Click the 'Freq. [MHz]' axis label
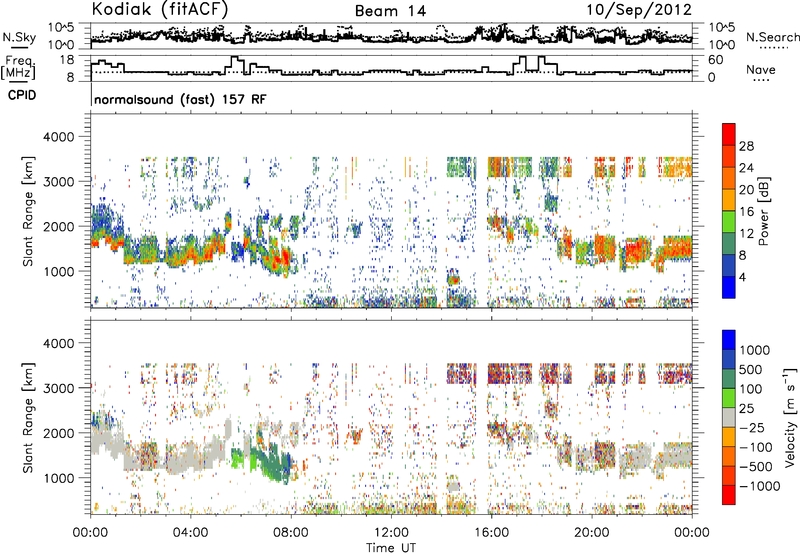Image resolution: width=800 pixels, height=554 pixels. (x=18, y=67)
